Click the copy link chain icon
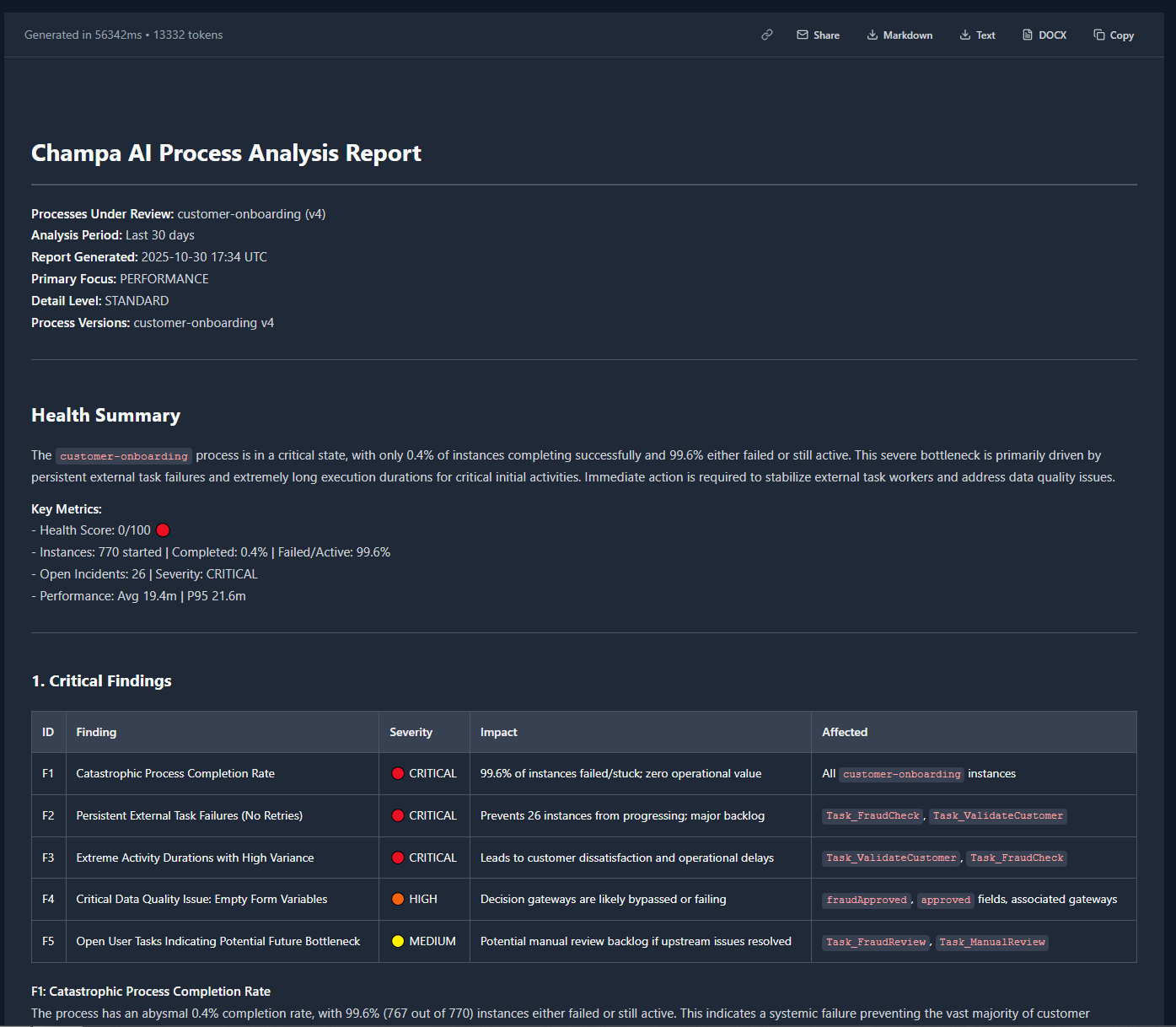The width and height of the screenshot is (1176, 1027). (x=766, y=35)
